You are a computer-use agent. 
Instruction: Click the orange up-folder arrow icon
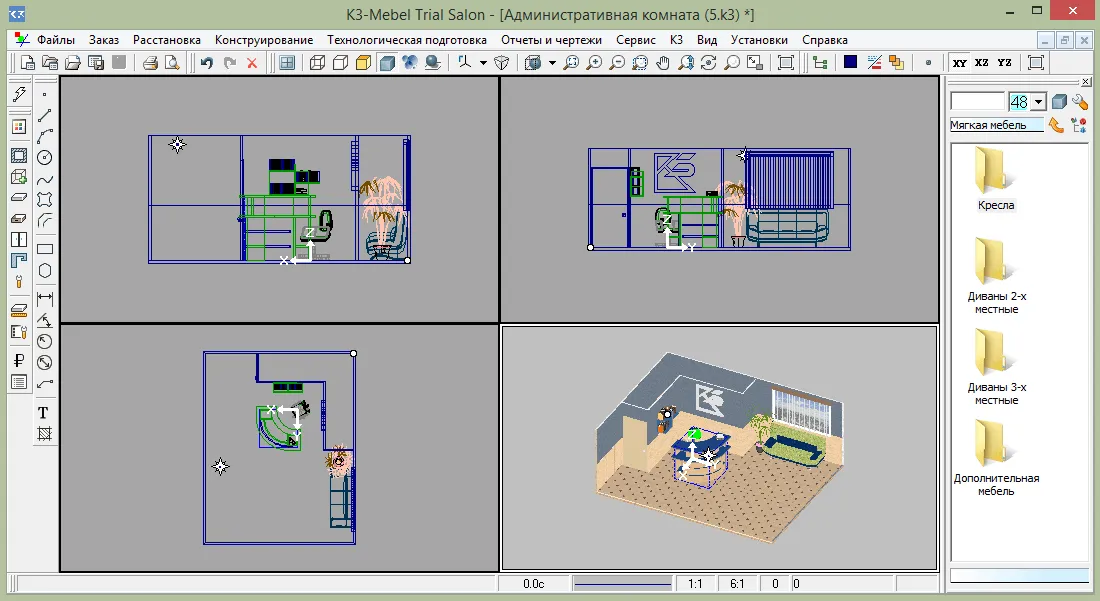point(1056,125)
